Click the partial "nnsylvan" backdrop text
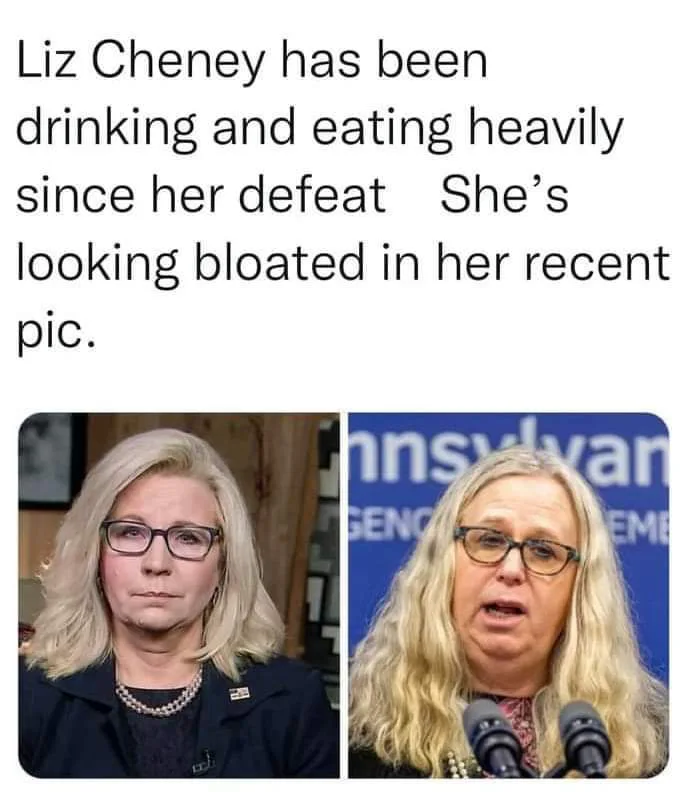Image resolution: width=689 pixels, height=792 pixels. pos(509,460)
